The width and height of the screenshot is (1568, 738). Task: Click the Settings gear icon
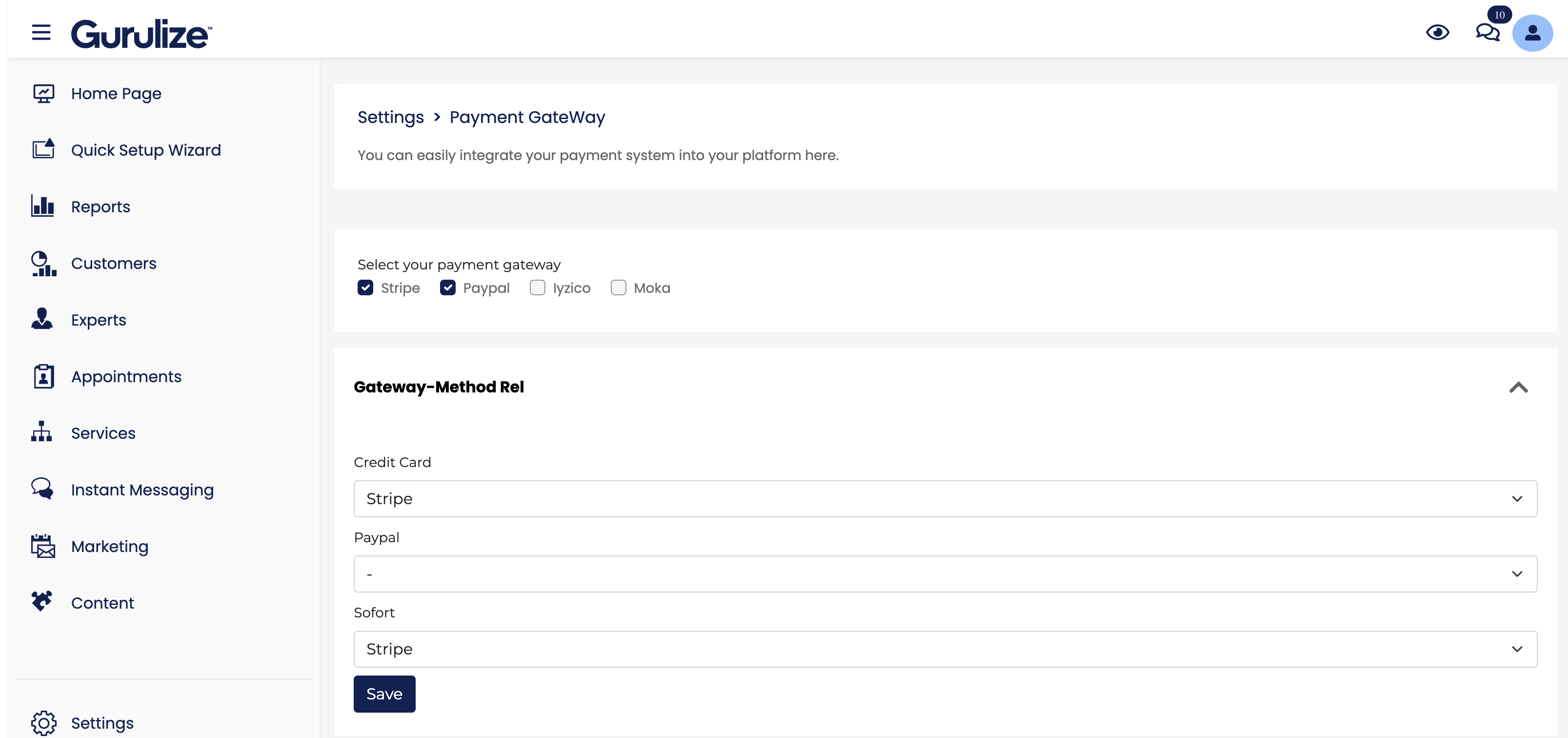click(43, 723)
